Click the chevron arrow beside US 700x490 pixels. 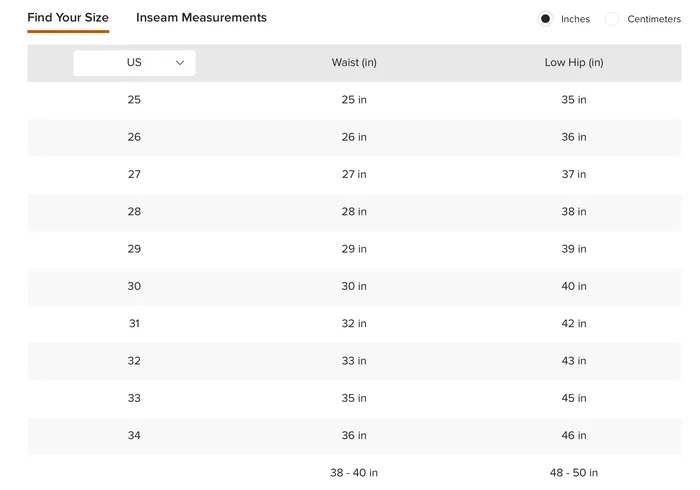click(x=180, y=63)
